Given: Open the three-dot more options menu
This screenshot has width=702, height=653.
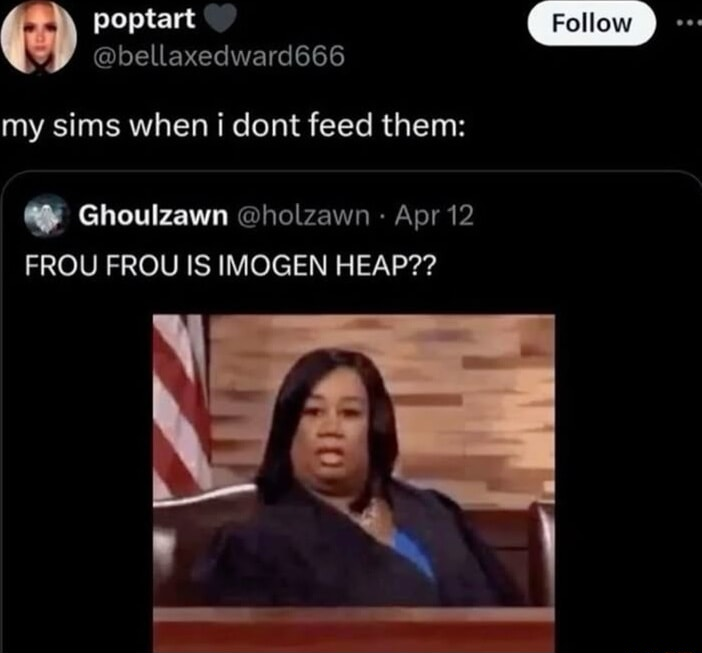Looking at the screenshot, I should 689,23.
